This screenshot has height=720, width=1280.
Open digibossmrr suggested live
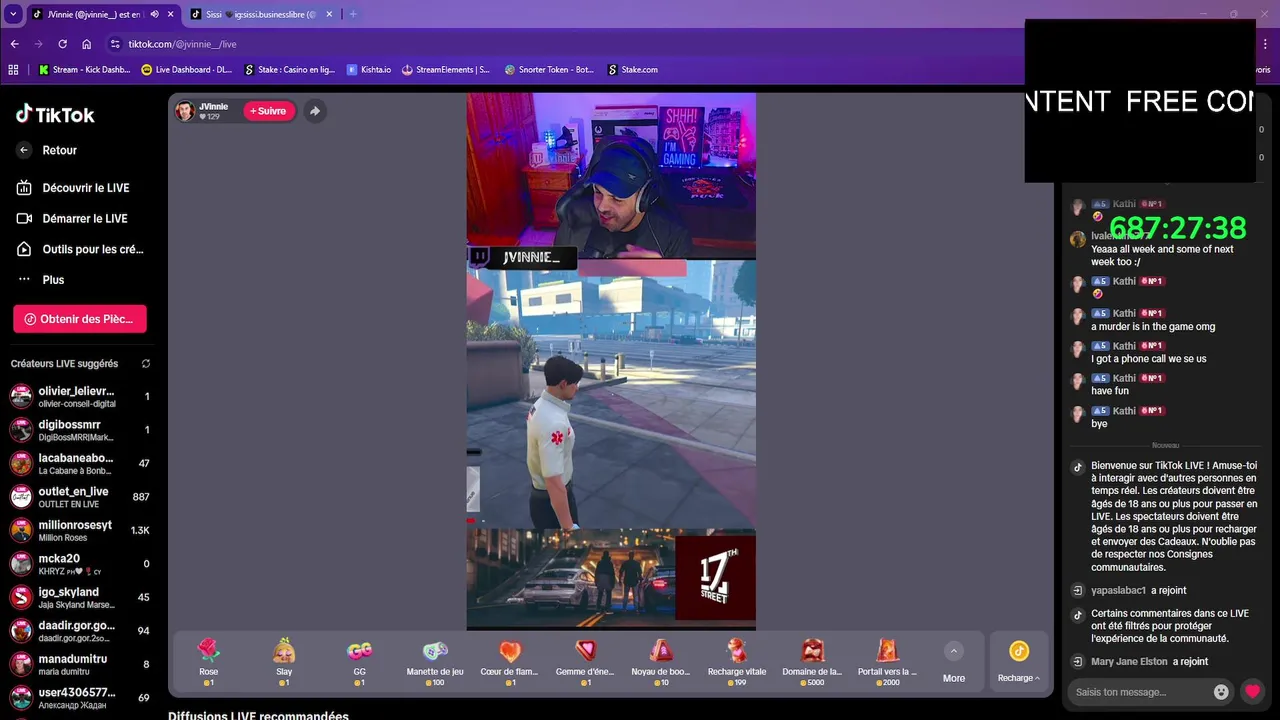[80, 430]
